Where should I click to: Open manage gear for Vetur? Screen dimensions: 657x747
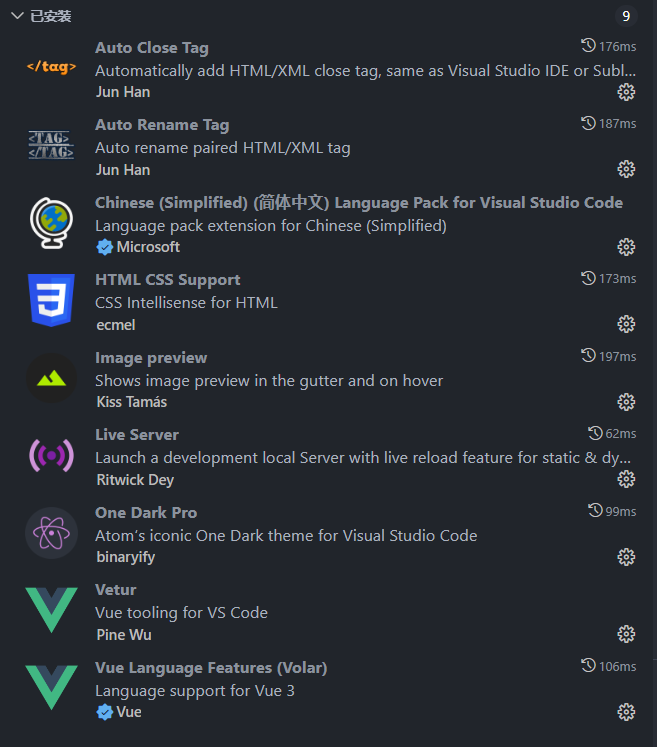point(626,634)
